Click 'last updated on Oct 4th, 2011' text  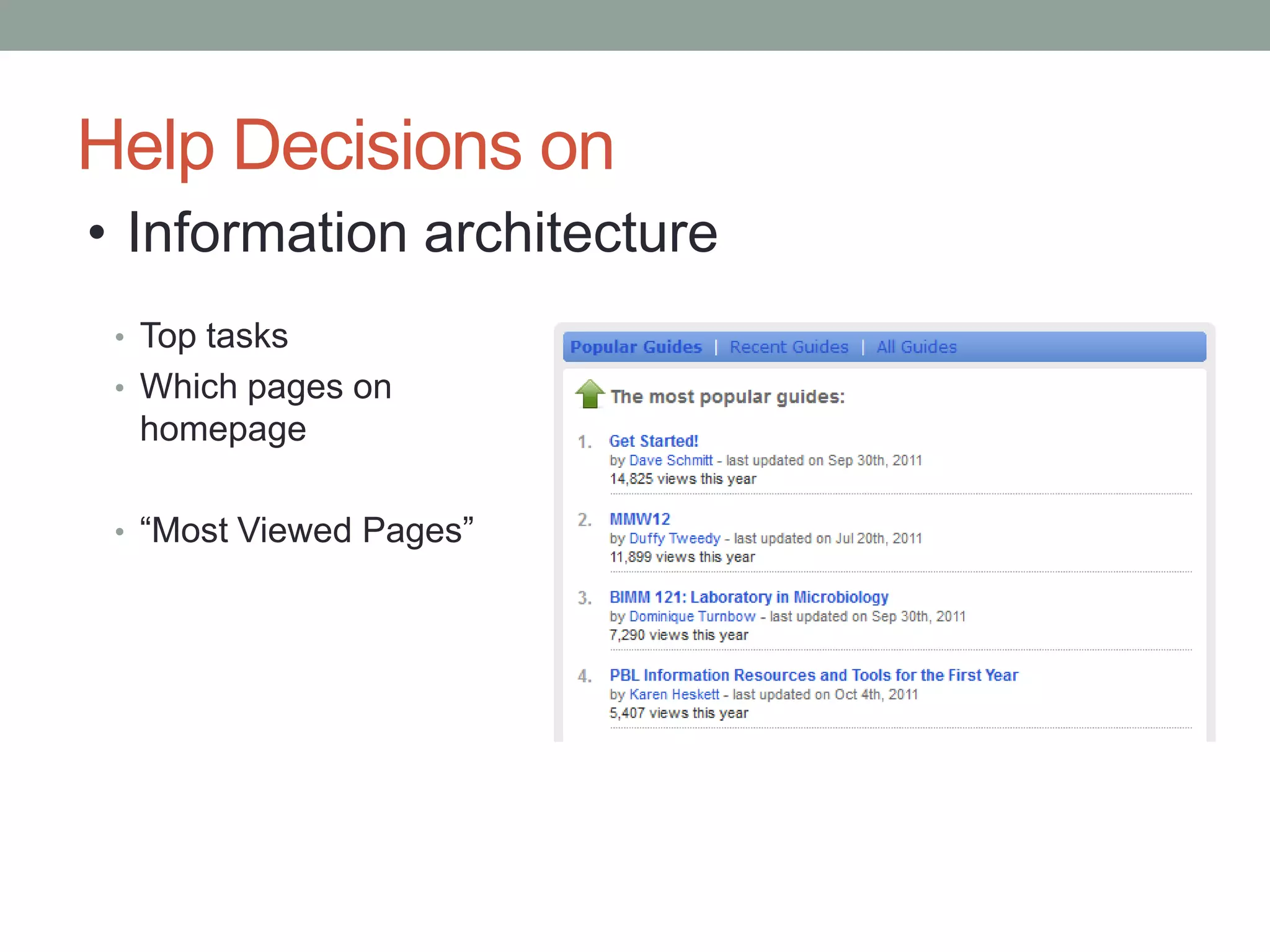pyautogui.click(x=825, y=695)
